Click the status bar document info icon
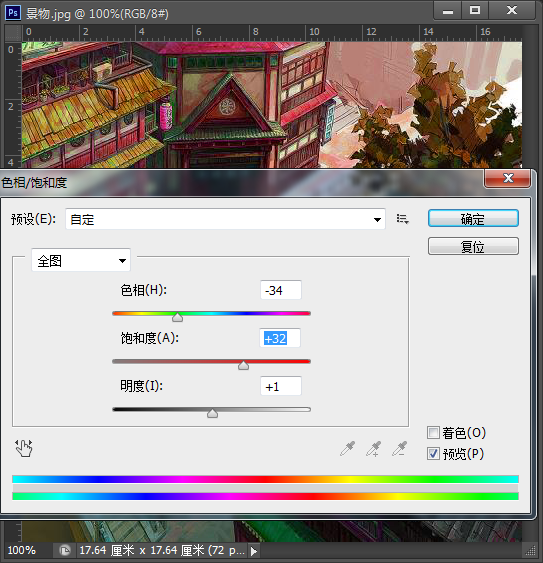Viewport: 543px width, 563px height. tap(65, 550)
